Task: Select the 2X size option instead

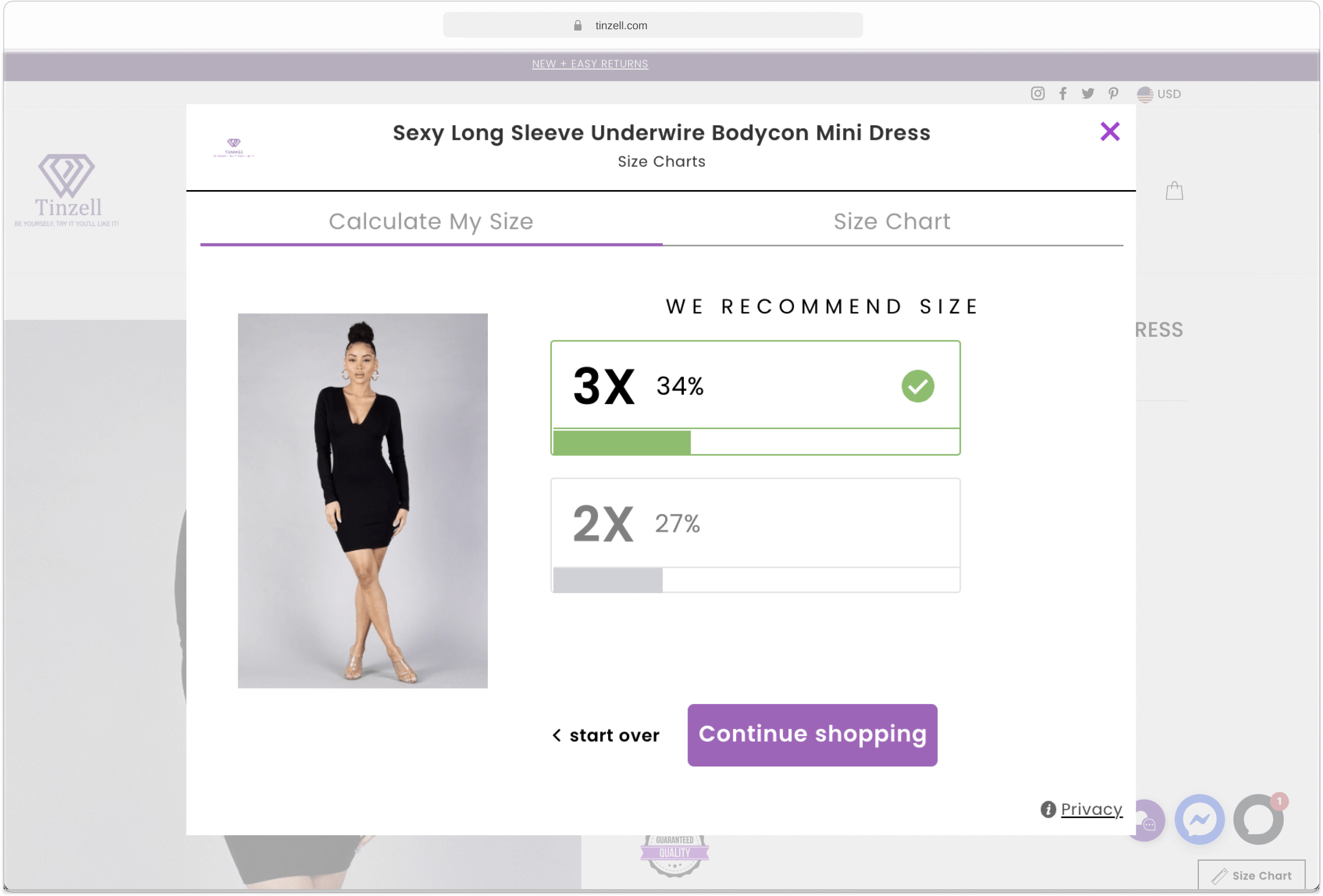Action: pos(755,523)
